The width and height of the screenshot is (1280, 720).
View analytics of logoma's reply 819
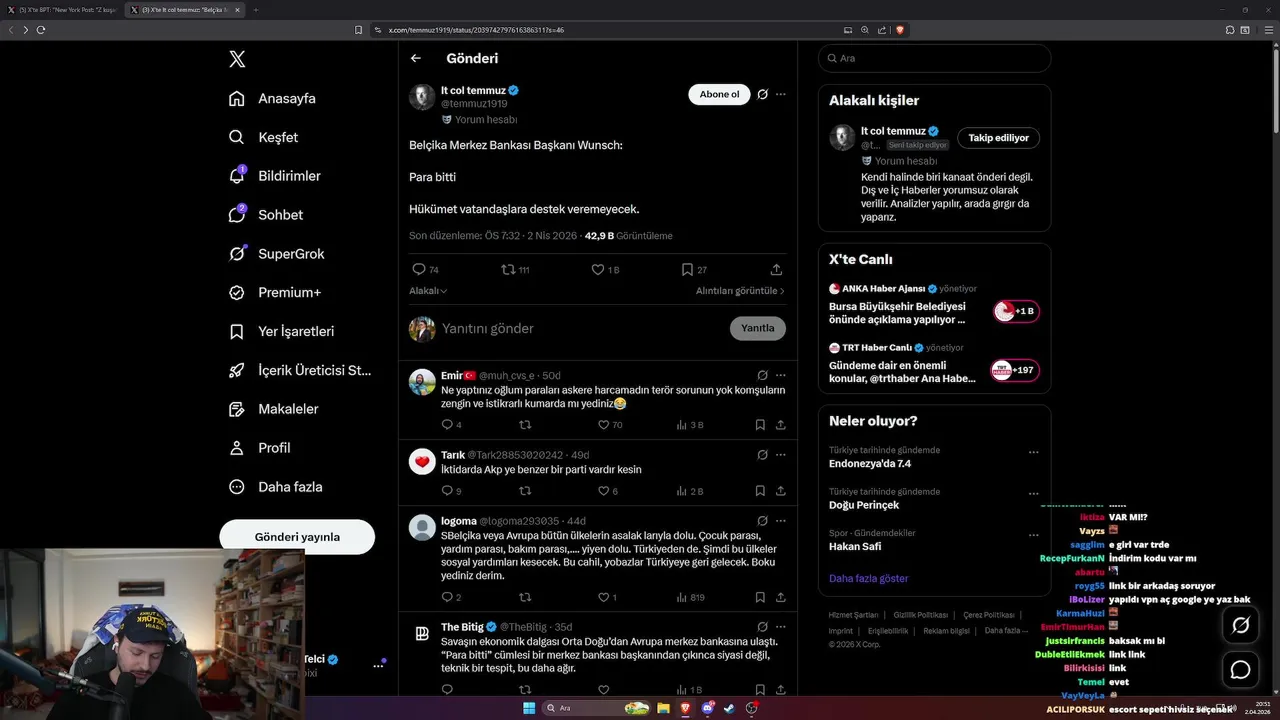(691, 597)
